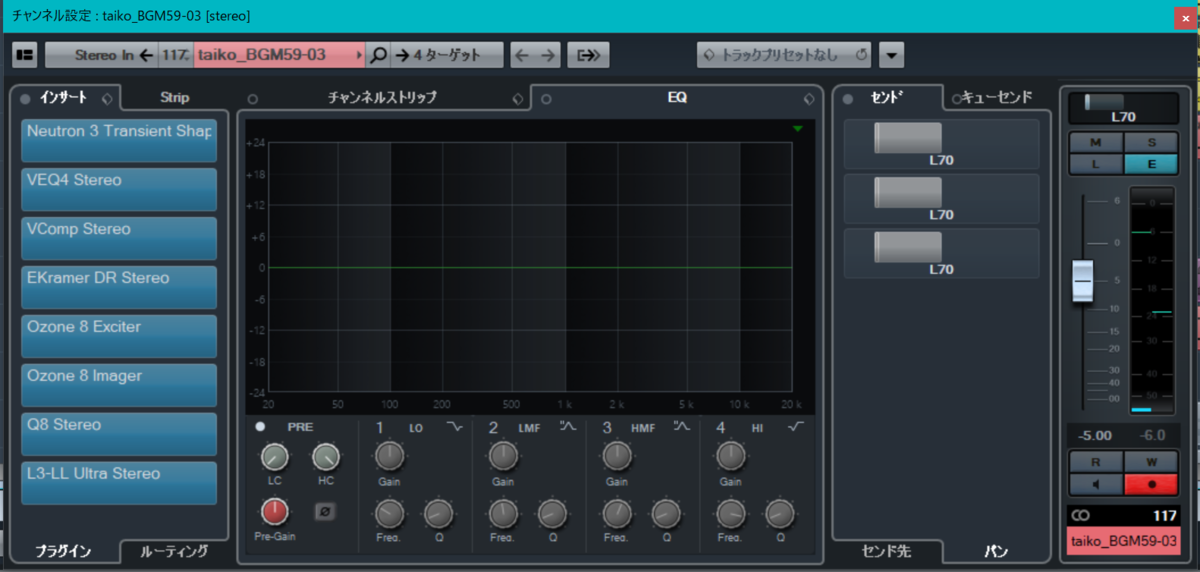Open the channel search magnifier icon
This screenshot has width=1200, height=572.
377,55
